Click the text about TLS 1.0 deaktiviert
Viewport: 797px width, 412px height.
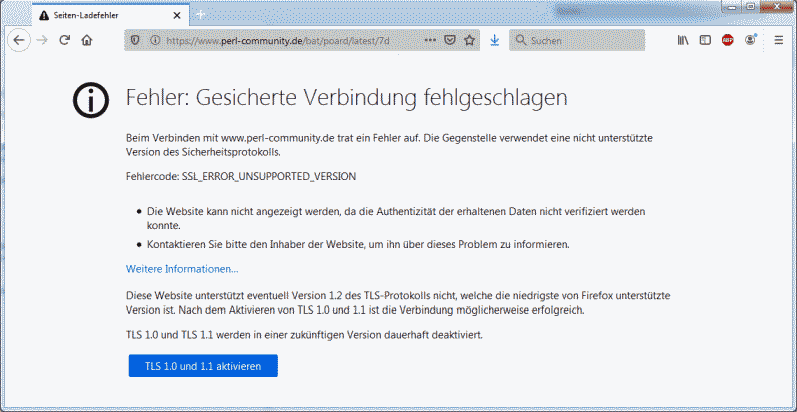(x=303, y=336)
